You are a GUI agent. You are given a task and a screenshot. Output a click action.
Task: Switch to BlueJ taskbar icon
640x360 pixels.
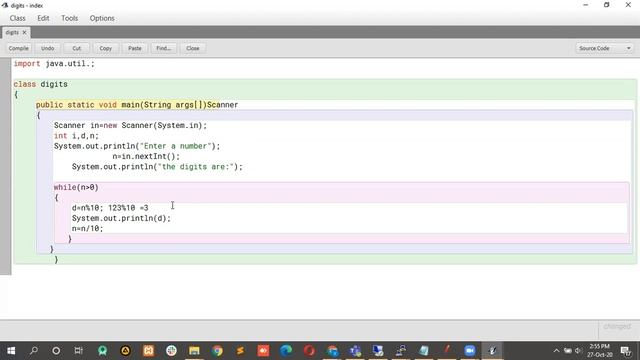(493, 351)
